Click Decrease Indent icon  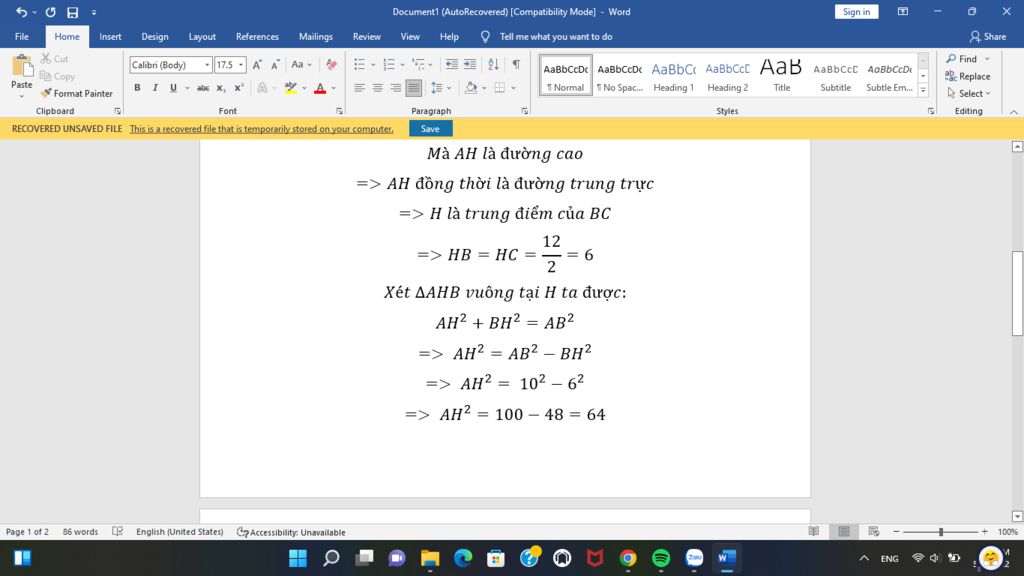point(451,64)
